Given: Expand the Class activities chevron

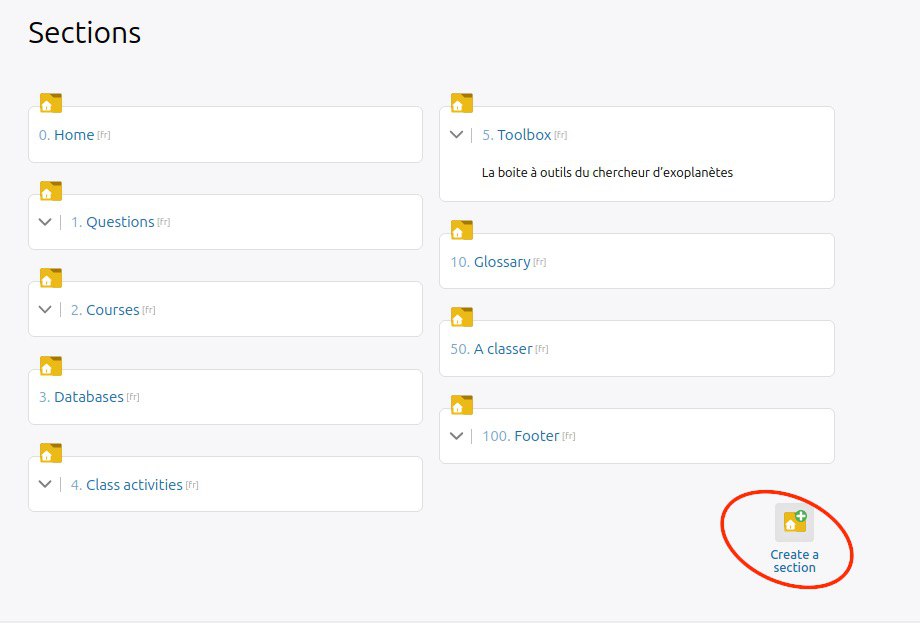Looking at the screenshot, I should tap(45, 484).
